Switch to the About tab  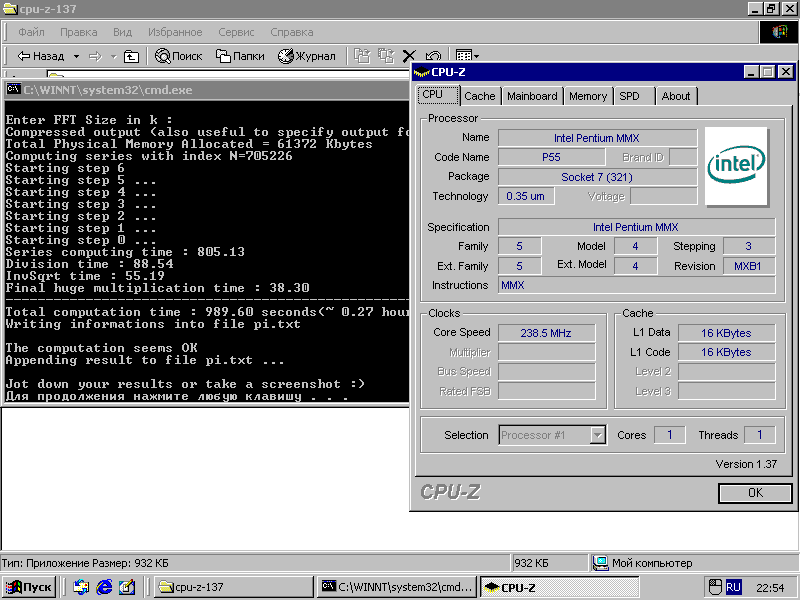click(676, 96)
